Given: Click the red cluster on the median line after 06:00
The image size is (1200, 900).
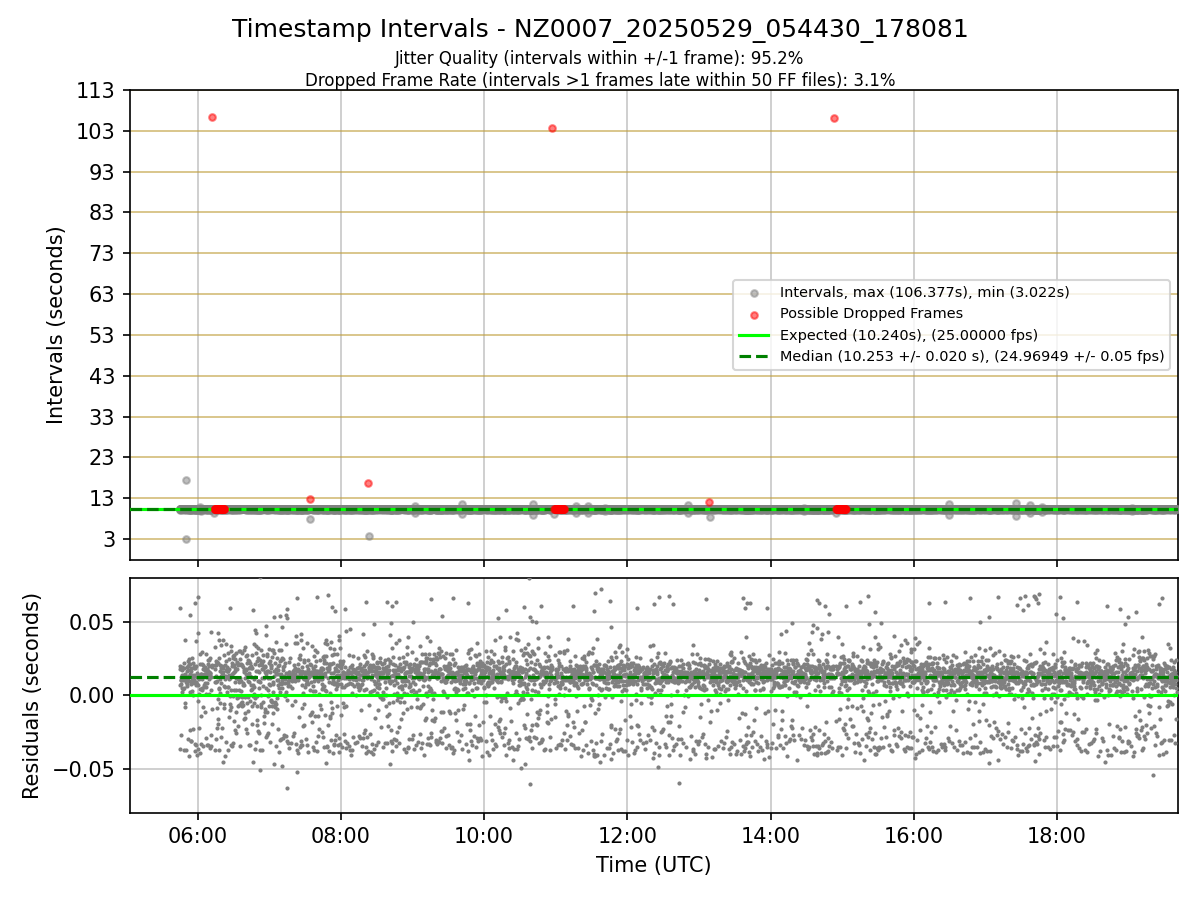Looking at the screenshot, I should (220, 509).
